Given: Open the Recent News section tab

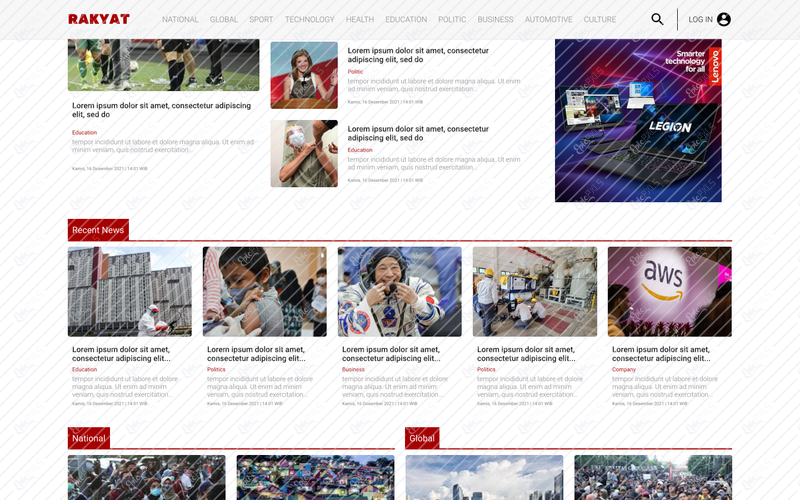Looking at the screenshot, I should point(98,230).
